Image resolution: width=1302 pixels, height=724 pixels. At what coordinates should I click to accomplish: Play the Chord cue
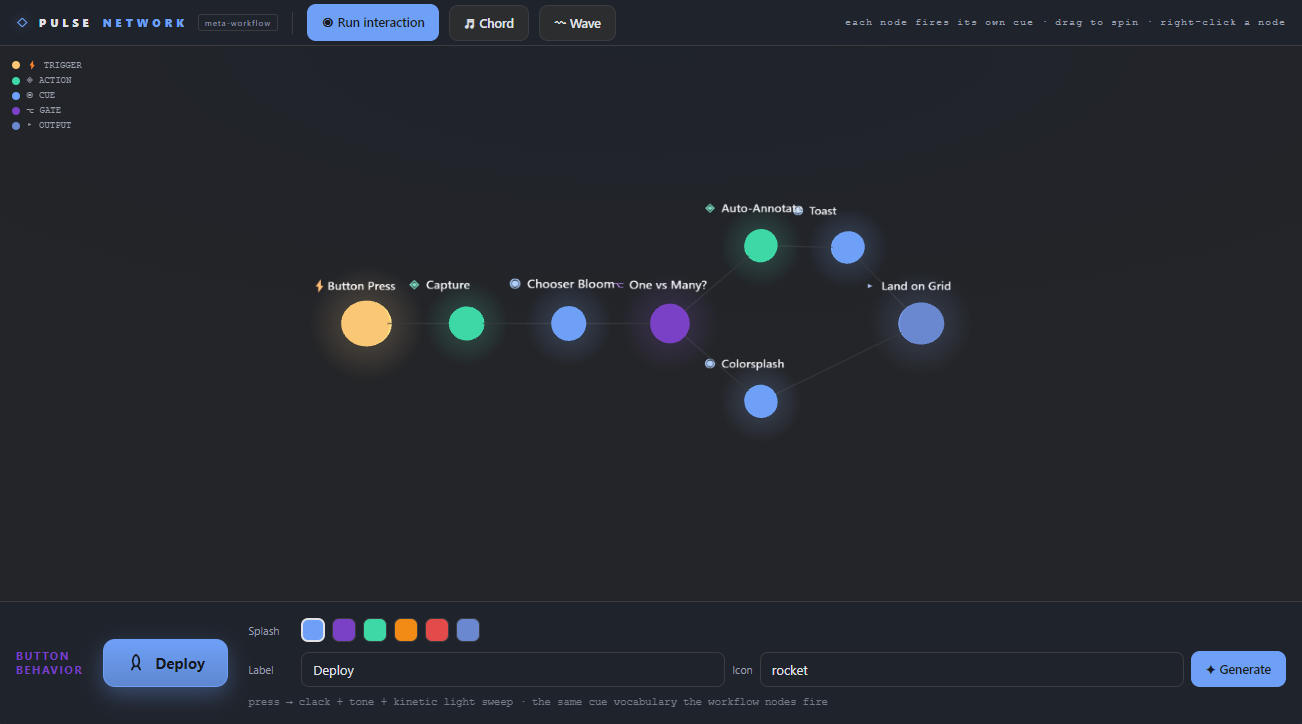[489, 23]
